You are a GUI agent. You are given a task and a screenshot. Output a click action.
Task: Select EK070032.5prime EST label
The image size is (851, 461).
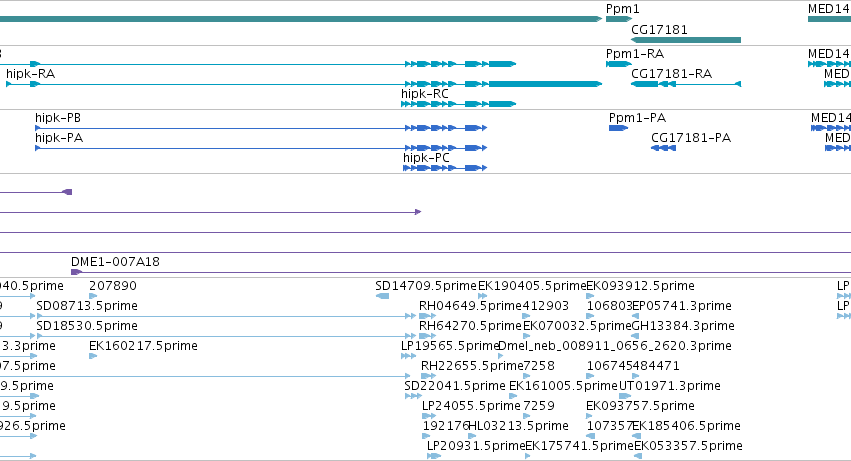pyautogui.click(x=577, y=326)
